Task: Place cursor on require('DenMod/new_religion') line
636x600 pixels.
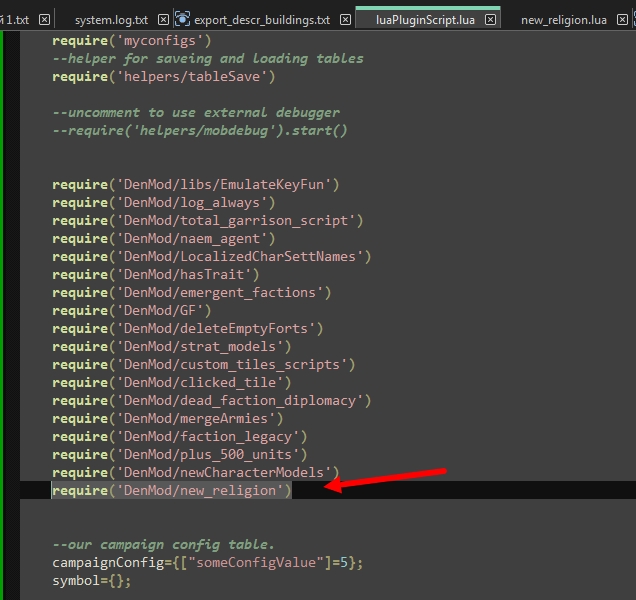Action: (172, 490)
